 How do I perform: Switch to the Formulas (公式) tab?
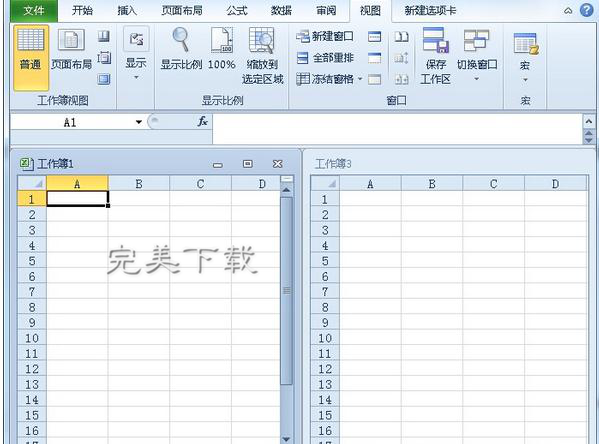(x=237, y=10)
